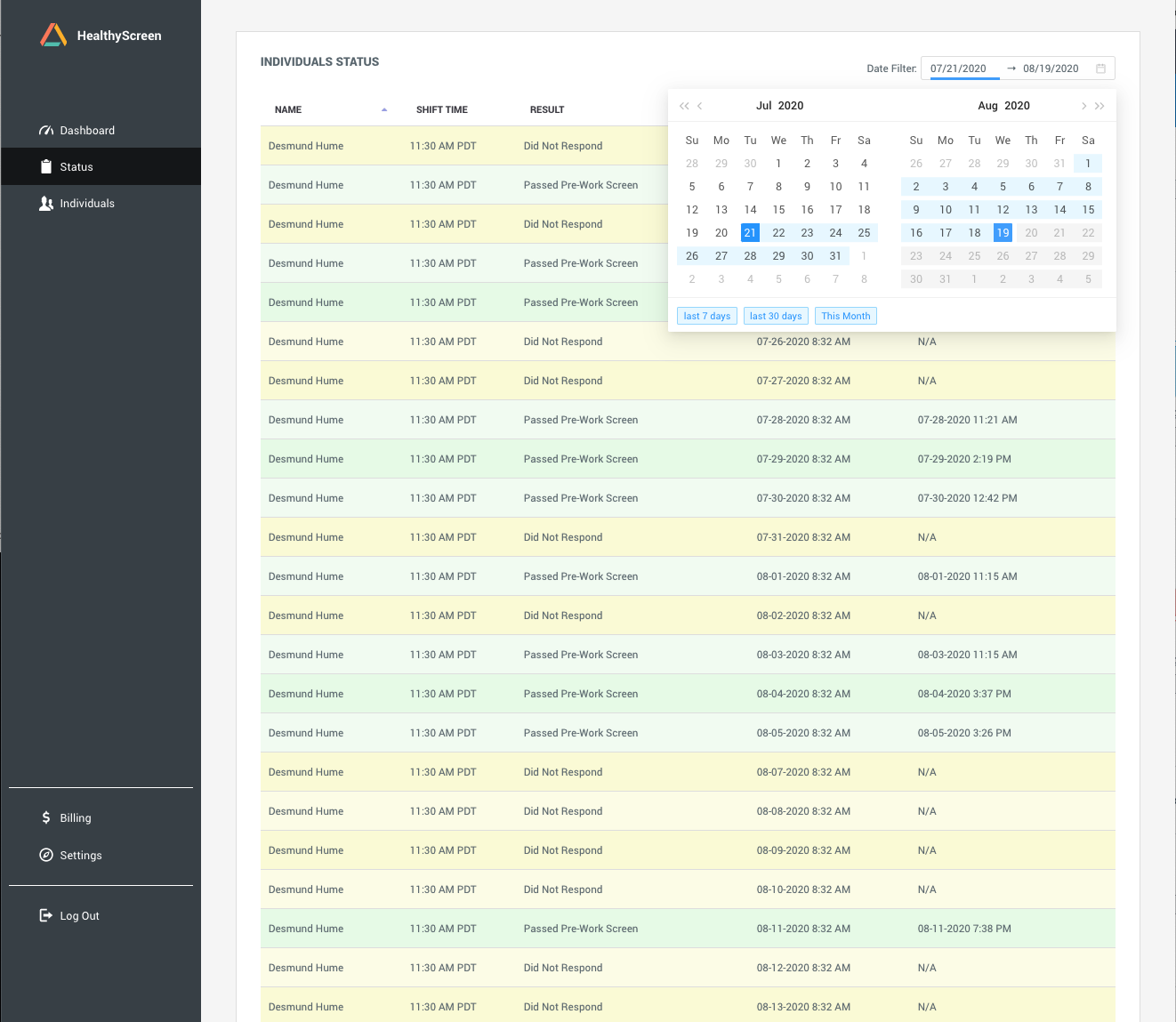Select July 15 in the calendar
Viewport: 1176px width, 1022px height.
(778, 210)
